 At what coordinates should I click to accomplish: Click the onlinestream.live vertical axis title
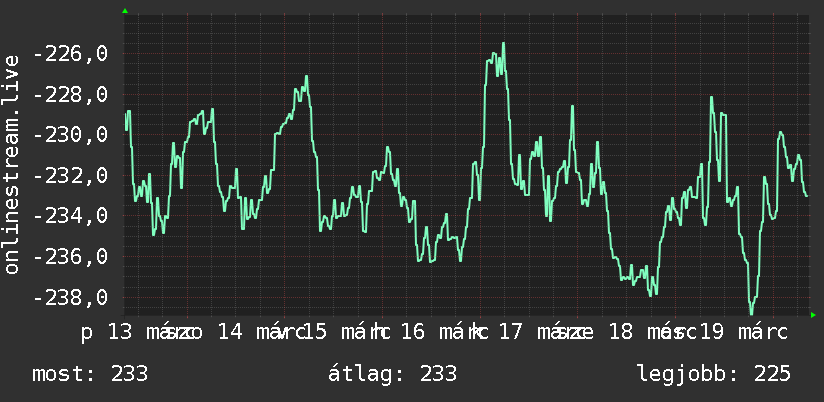(11, 164)
